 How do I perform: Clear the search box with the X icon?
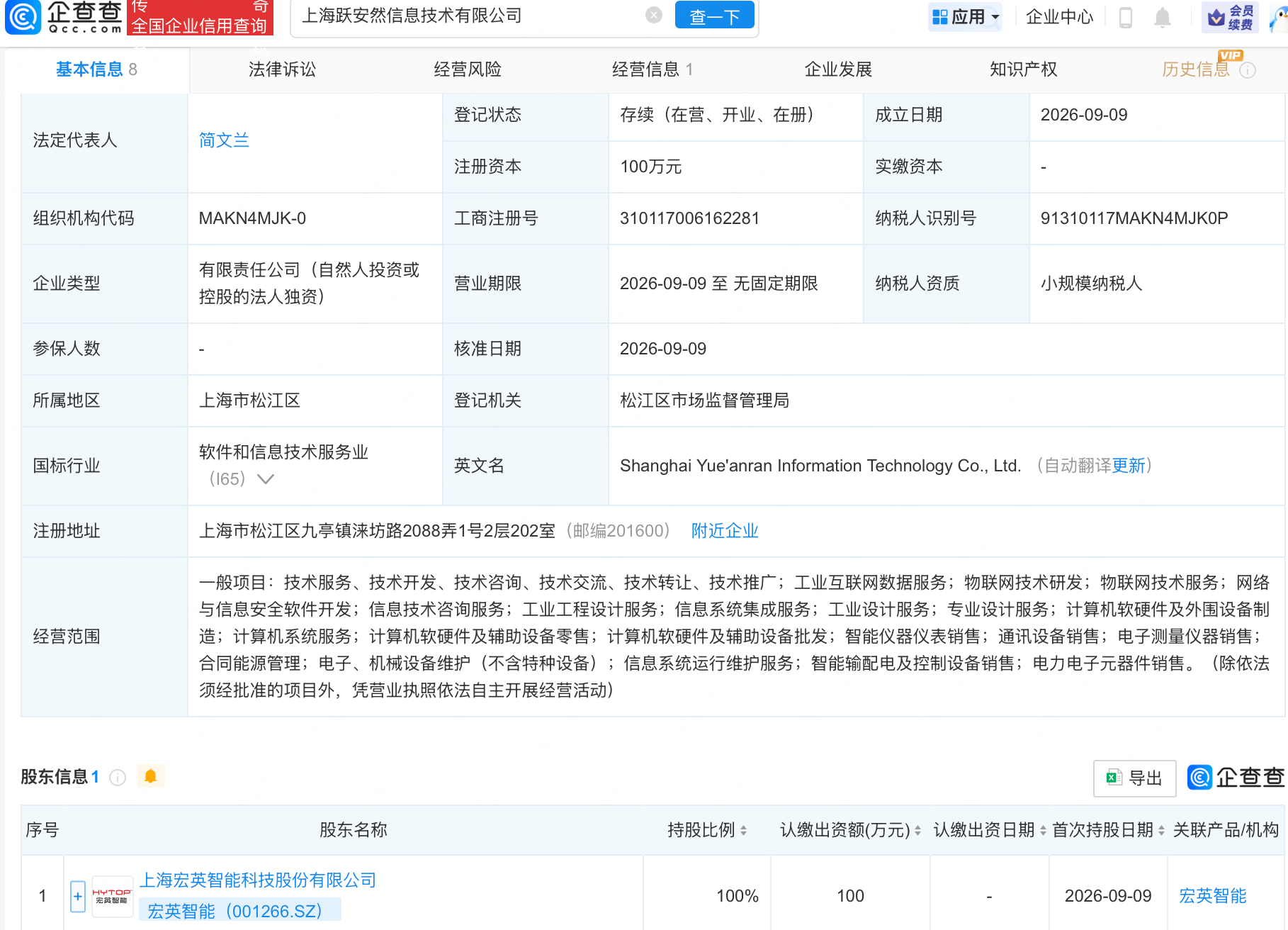(x=654, y=15)
